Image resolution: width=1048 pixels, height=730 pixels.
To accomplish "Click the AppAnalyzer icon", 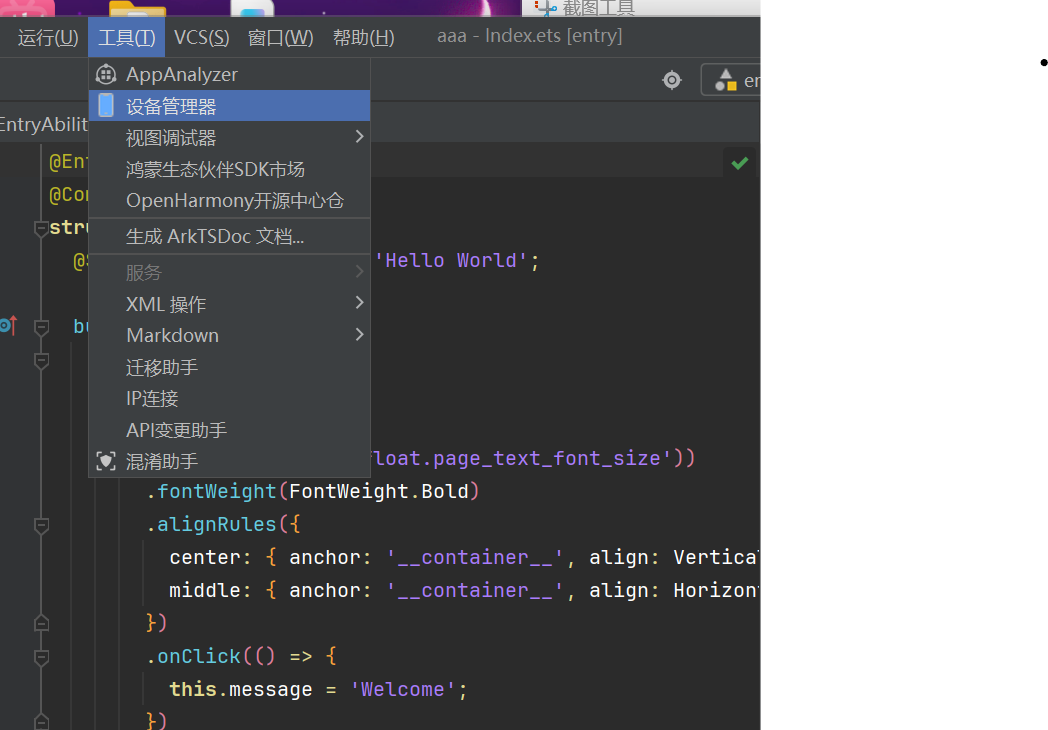I will (106, 74).
